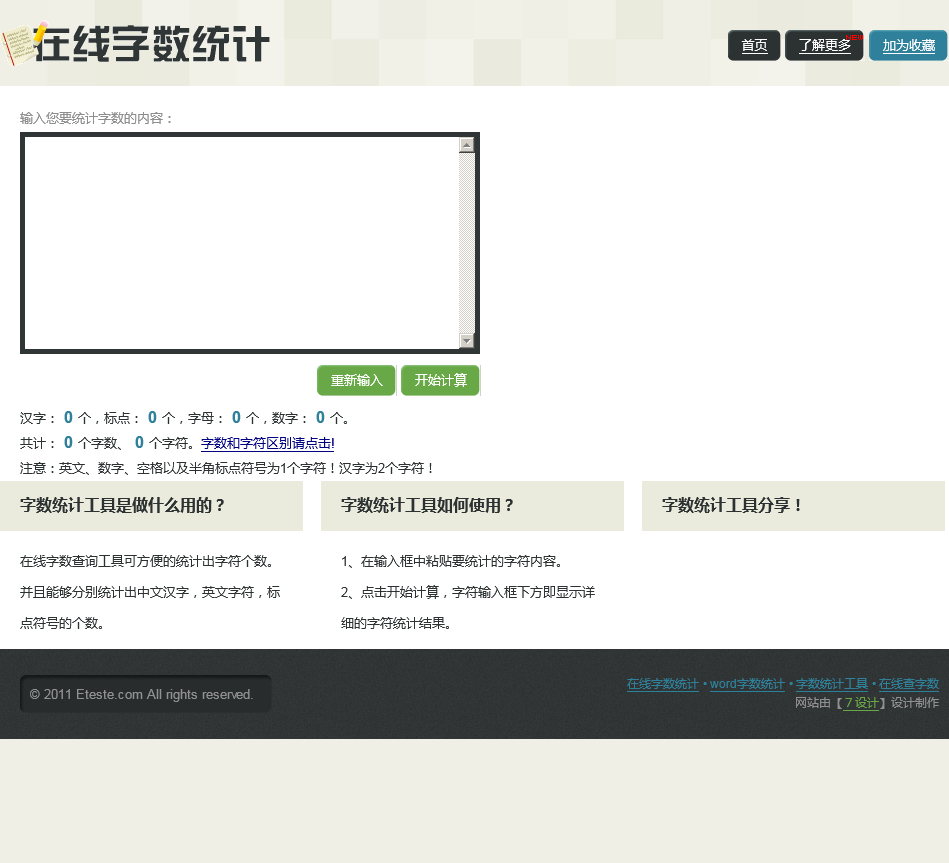This screenshot has height=863, width=949.
Task: Click the textarea scrollbar down arrow
Action: (x=467, y=341)
